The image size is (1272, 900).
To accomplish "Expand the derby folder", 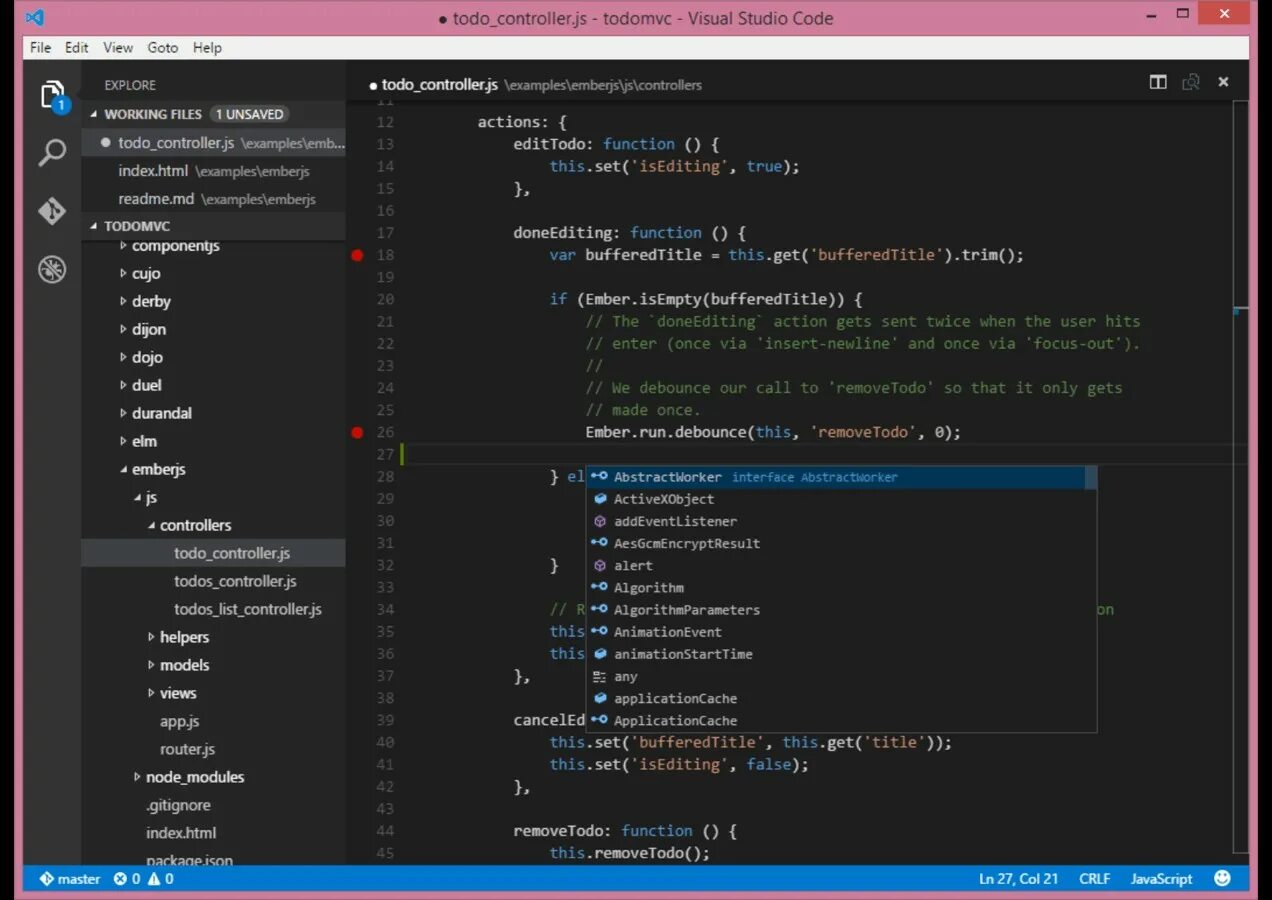I will coord(123,301).
